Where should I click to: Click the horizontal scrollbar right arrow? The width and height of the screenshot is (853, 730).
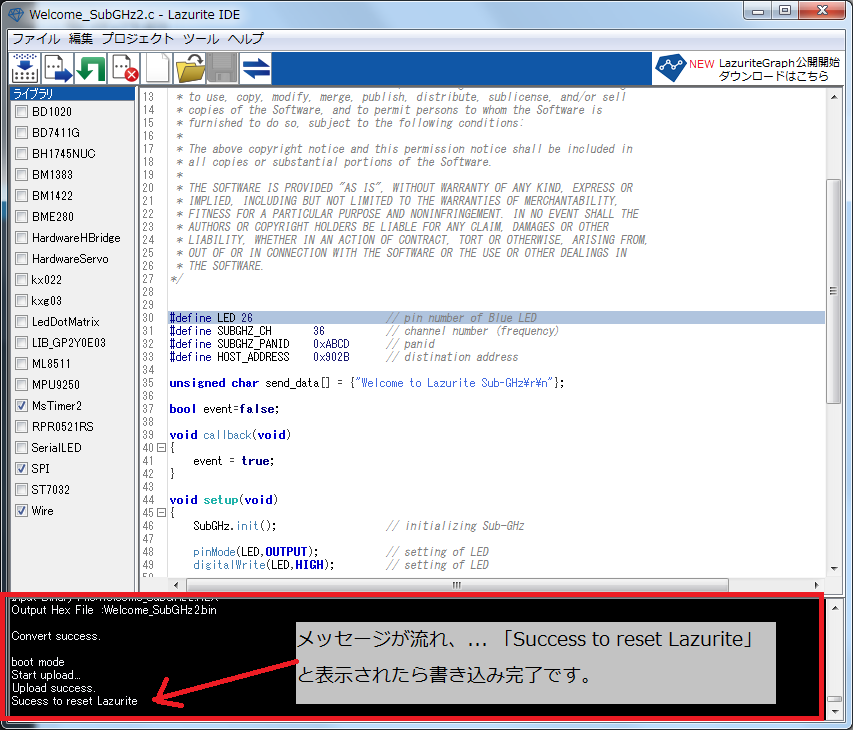point(817,585)
